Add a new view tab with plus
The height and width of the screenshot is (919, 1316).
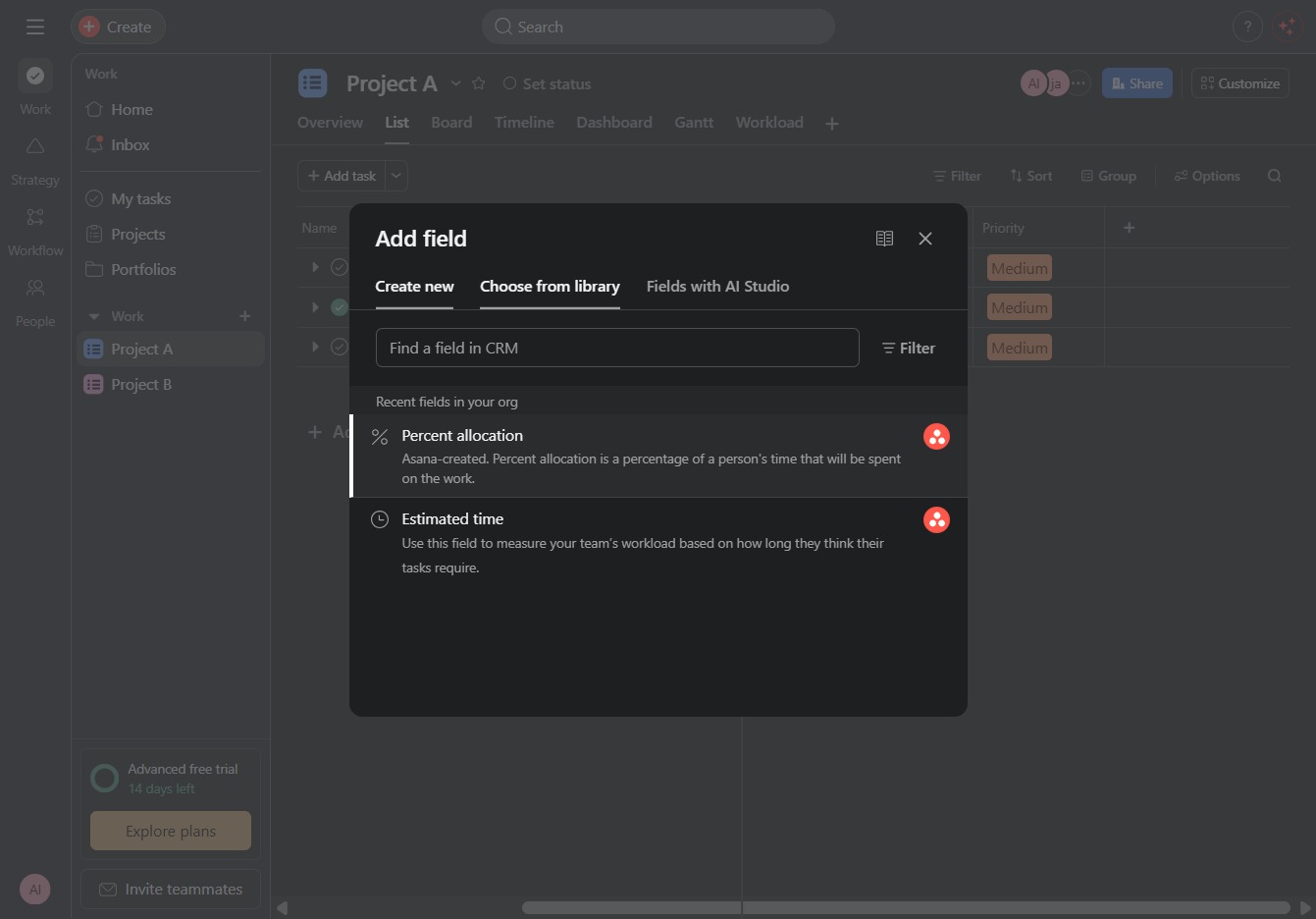[x=832, y=124]
